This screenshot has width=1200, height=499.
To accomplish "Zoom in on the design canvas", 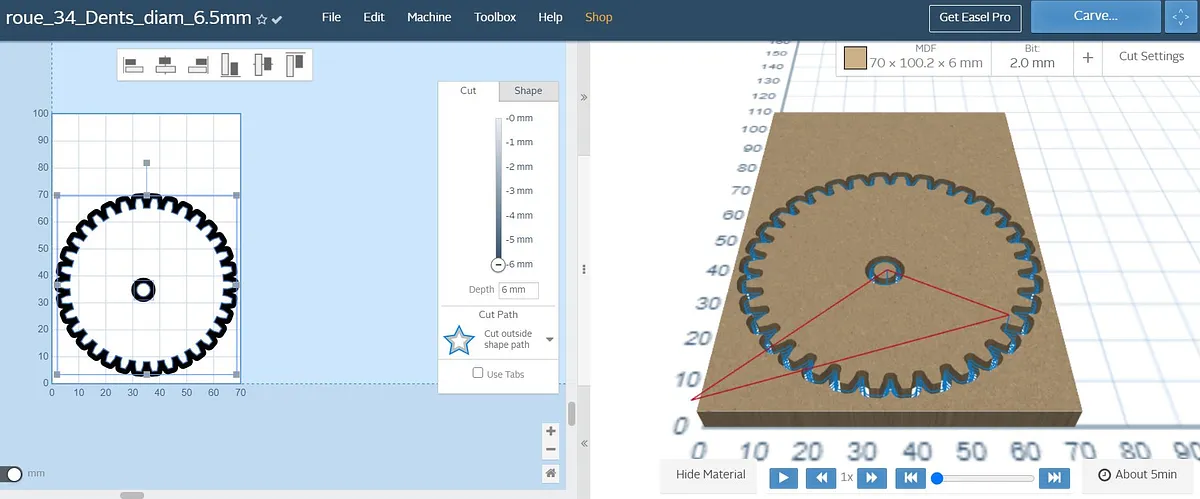I will click(550, 431).
